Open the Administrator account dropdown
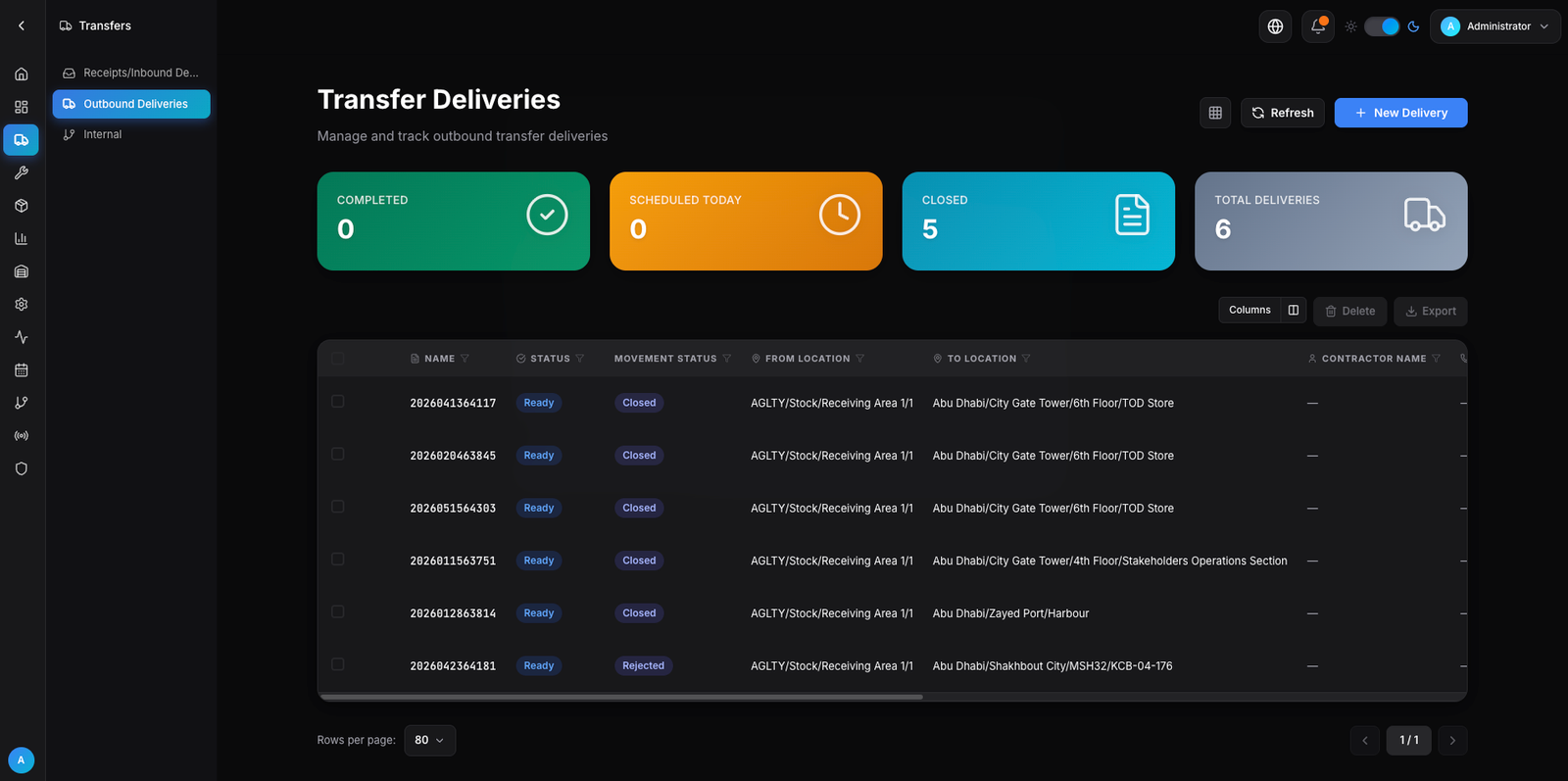This screenshot has height=781, width=1568. point(1494,26)
